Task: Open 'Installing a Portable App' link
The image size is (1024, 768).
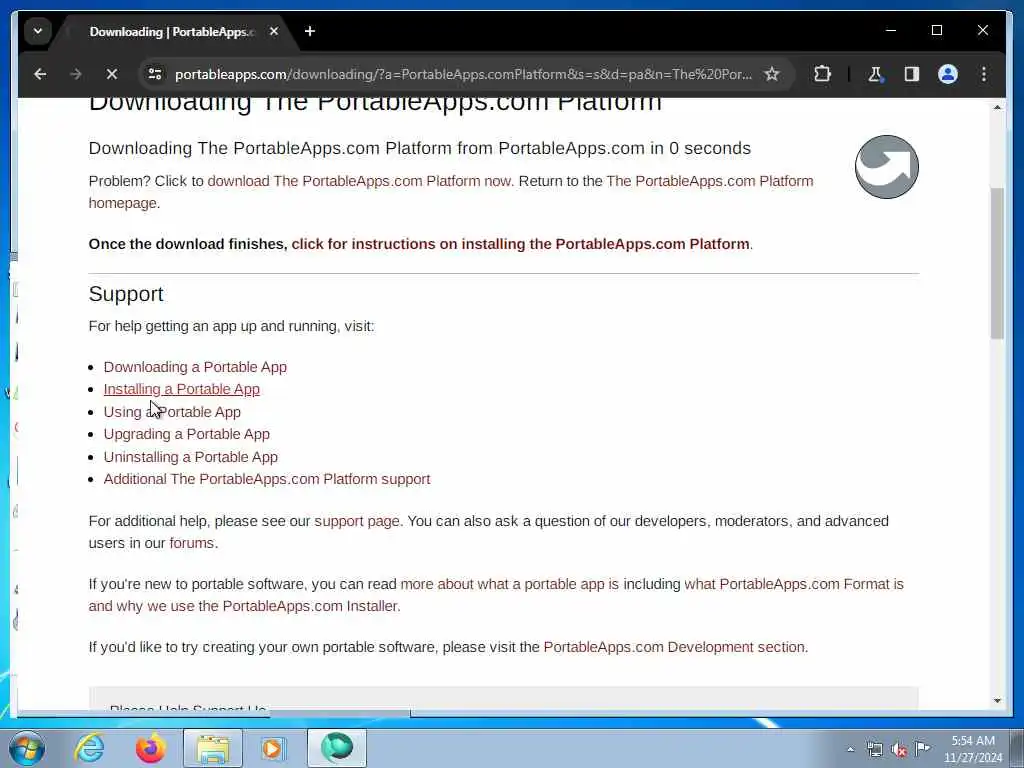Action: point(182,389)
